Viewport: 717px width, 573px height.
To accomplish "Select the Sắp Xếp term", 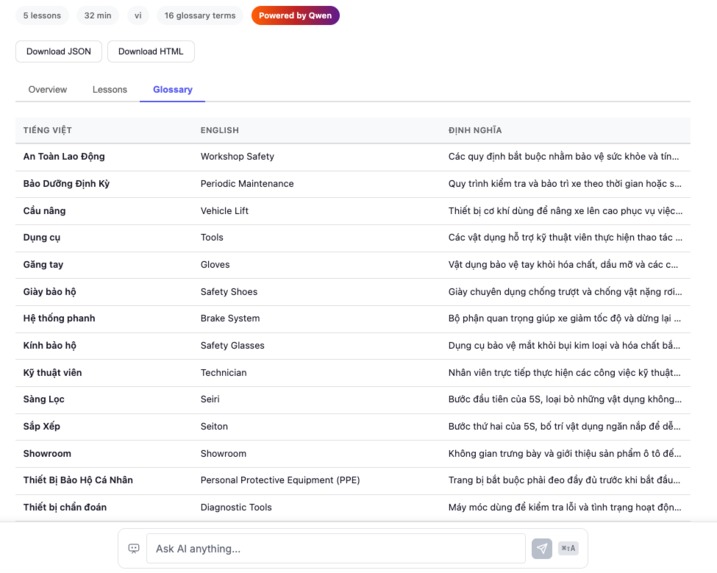I will point(42,426).
